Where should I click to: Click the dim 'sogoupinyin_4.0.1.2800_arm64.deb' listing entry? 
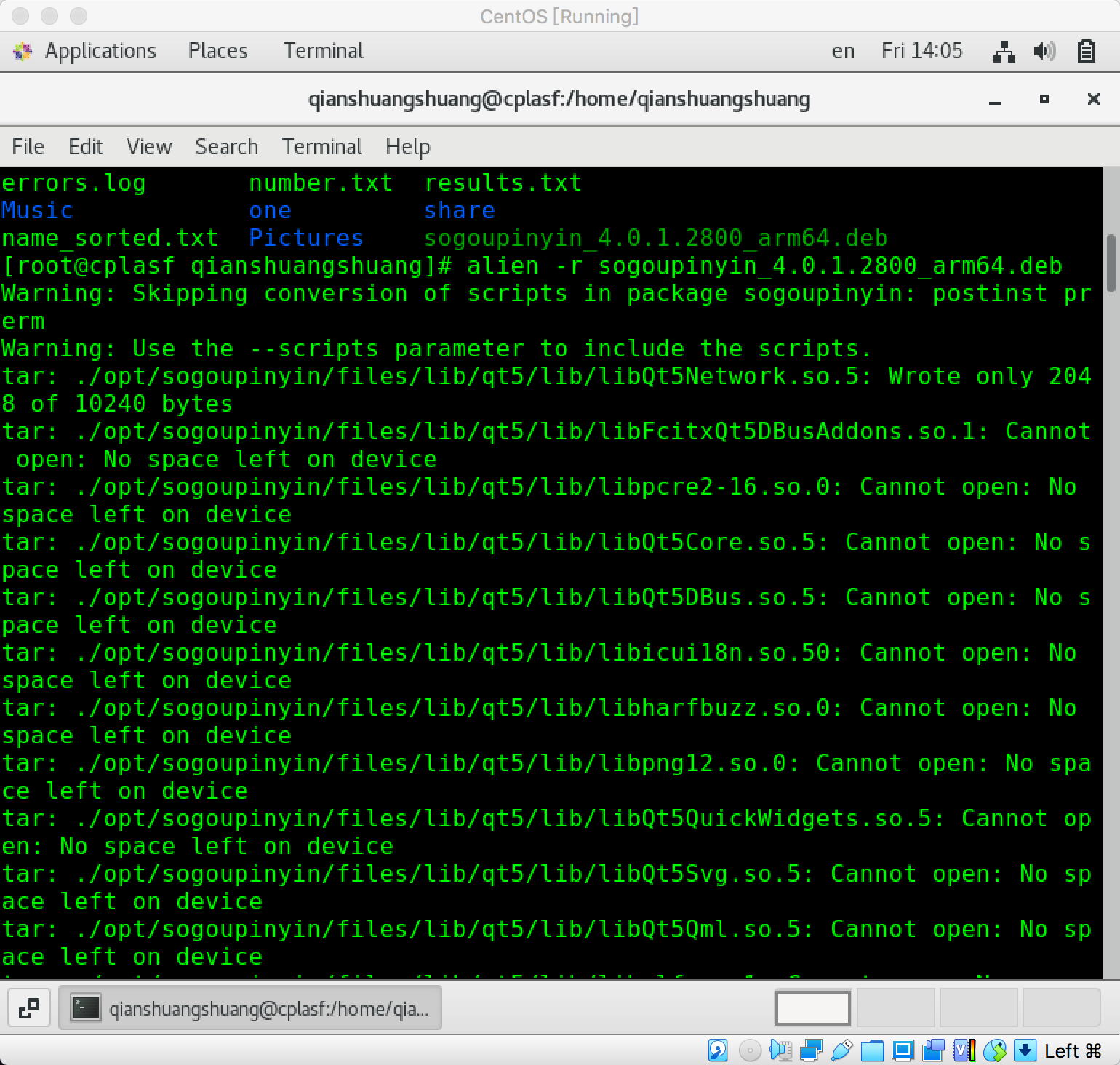655,239
